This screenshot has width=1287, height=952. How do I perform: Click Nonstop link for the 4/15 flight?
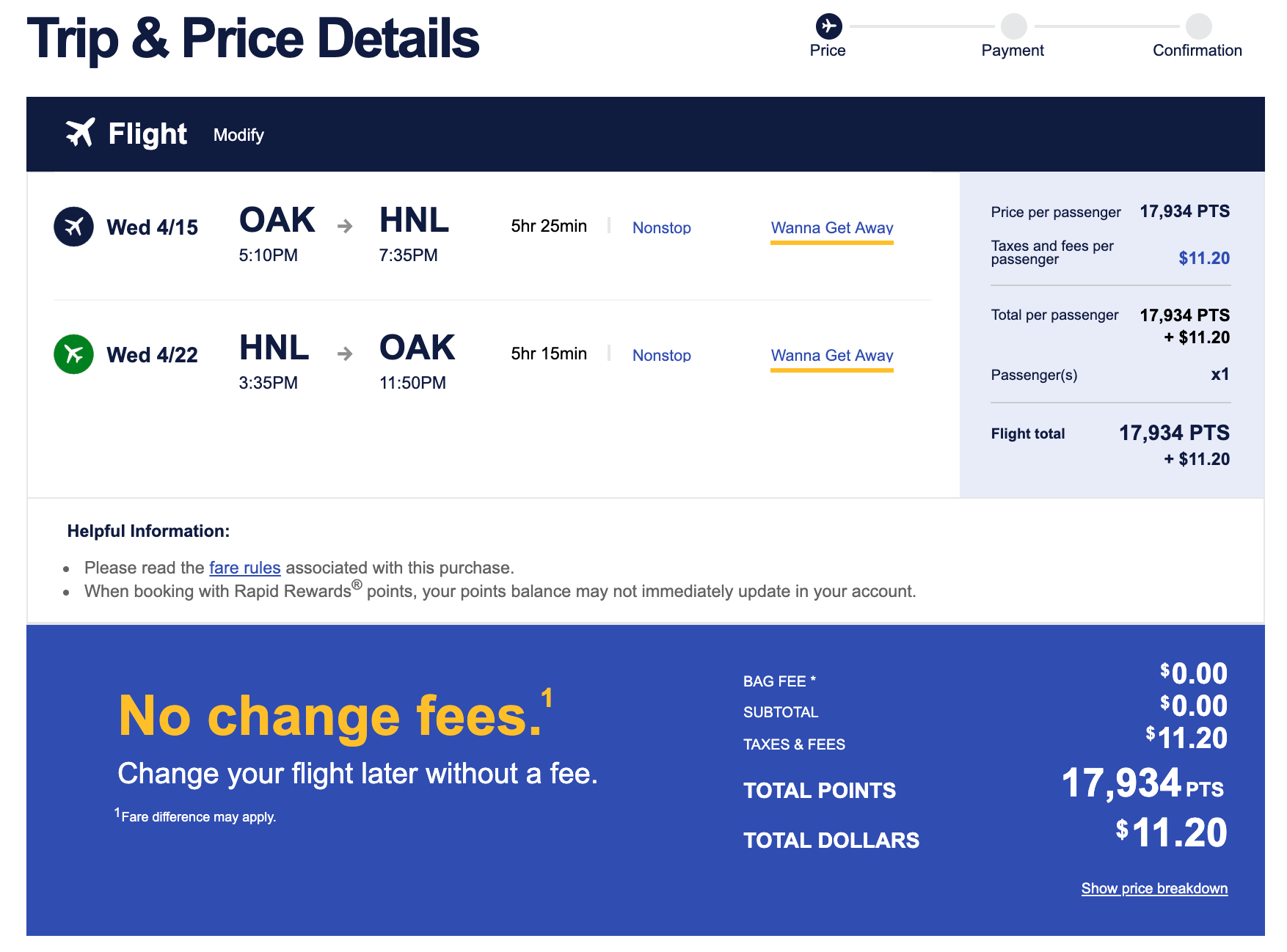coord(661,228)
